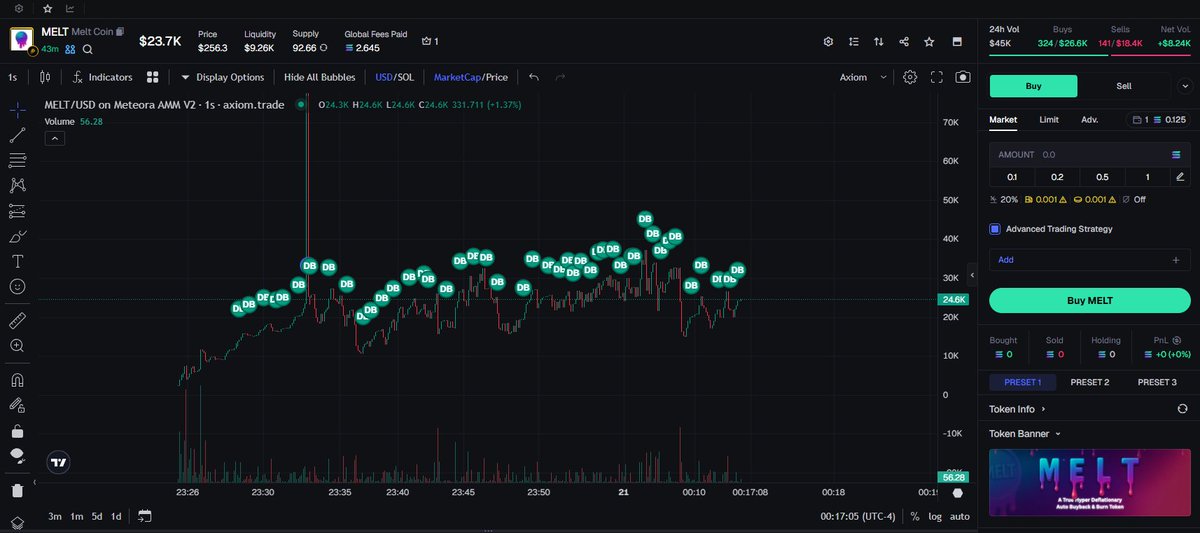Click the TradingView logo on chart
The image size is (1200, 533).
click(59, 463)
